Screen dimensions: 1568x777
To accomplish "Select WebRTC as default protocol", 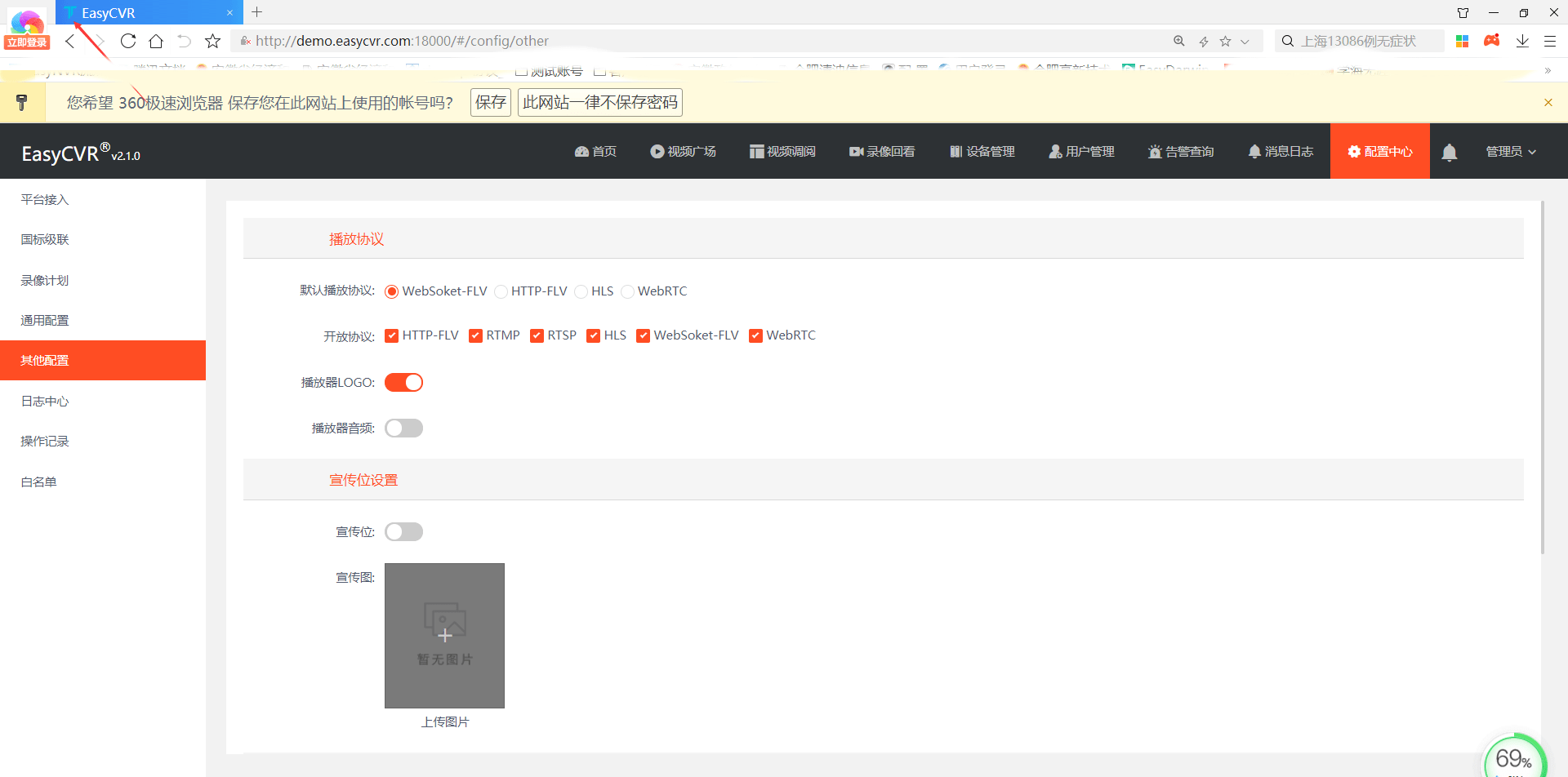I will tap(628, 291).
